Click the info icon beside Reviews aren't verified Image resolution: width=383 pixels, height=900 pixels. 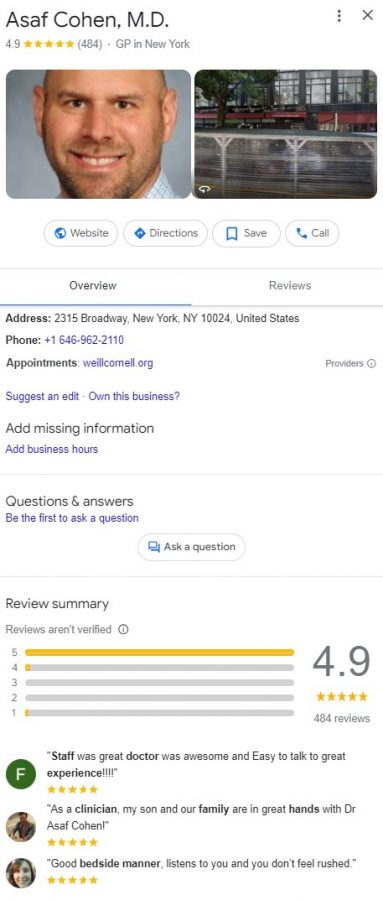pyautogui.click(x=123, y=630)
